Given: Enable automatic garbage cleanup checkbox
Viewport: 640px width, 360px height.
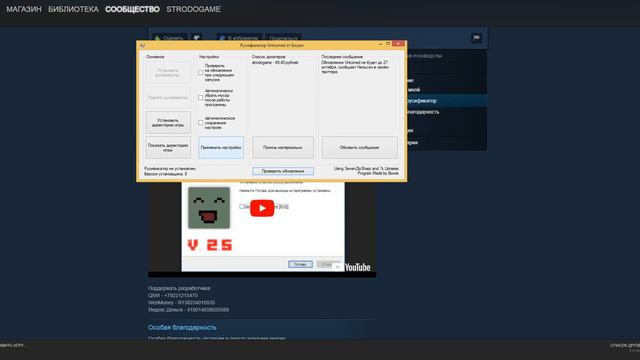Looking at the screenshot, I should pyautogui.click(x=200, y=98).
